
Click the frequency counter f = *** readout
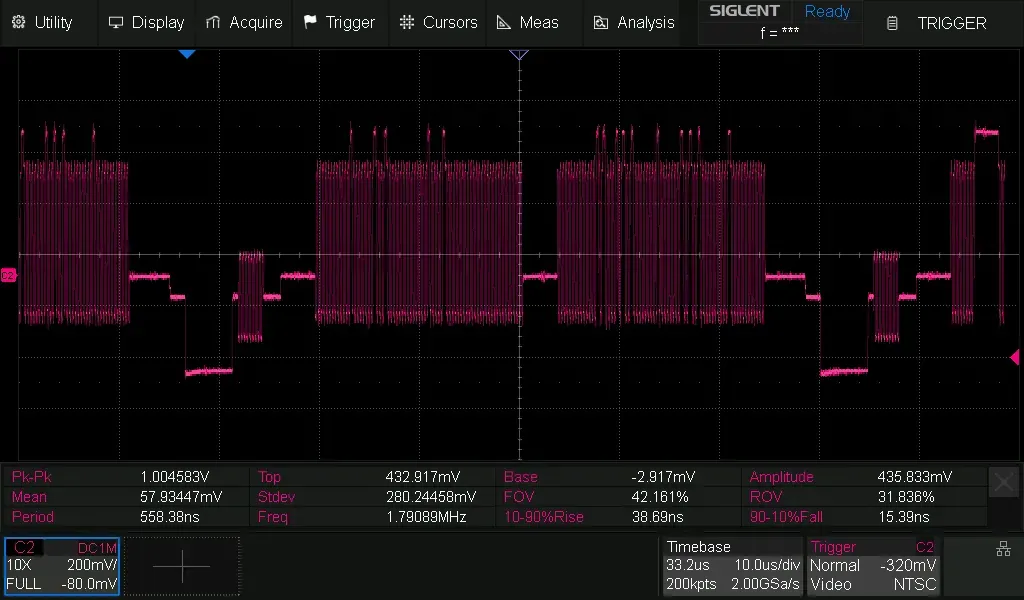pos(779,33)
